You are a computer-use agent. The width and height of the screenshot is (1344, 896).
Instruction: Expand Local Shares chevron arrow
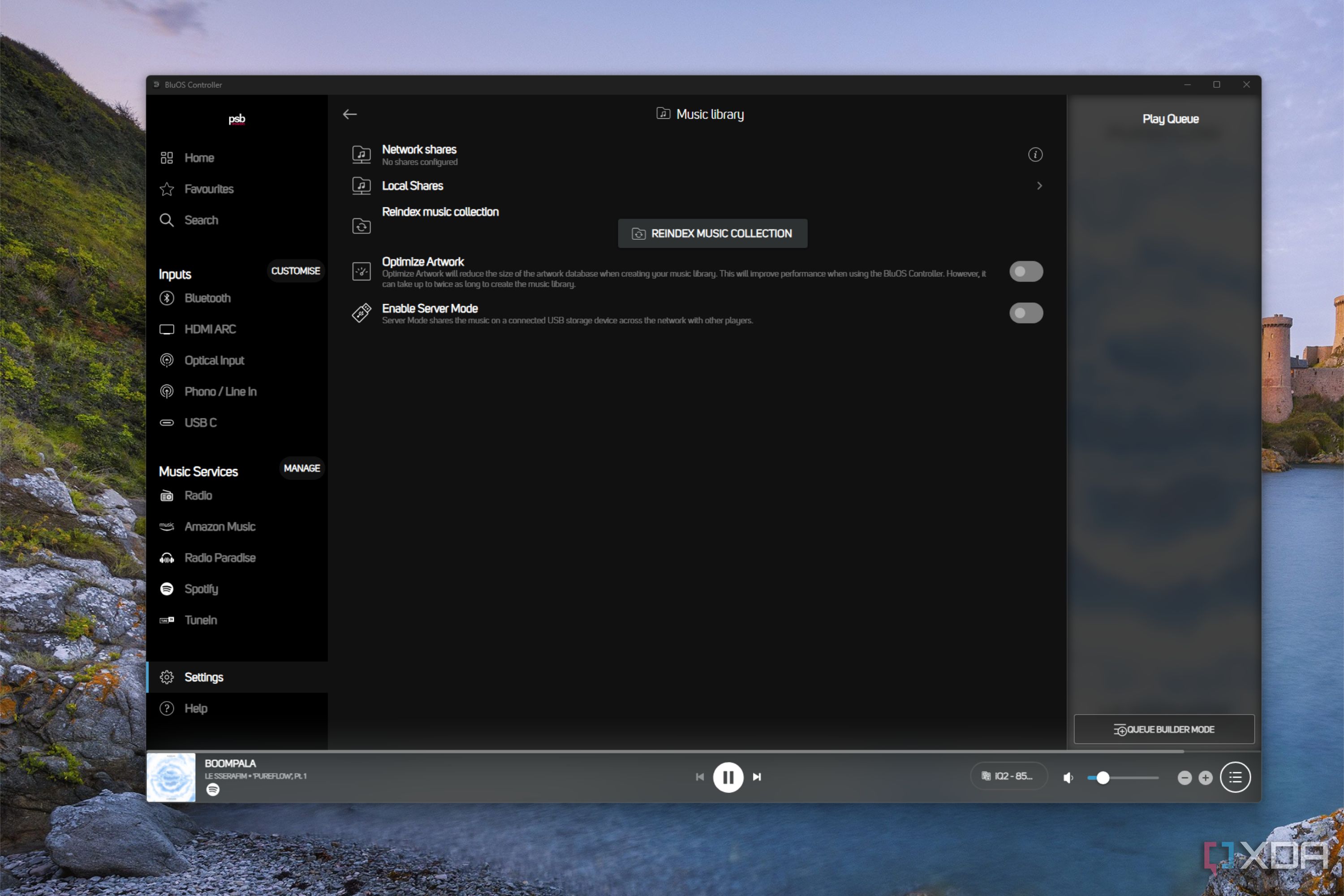(x=1039, y=186)
